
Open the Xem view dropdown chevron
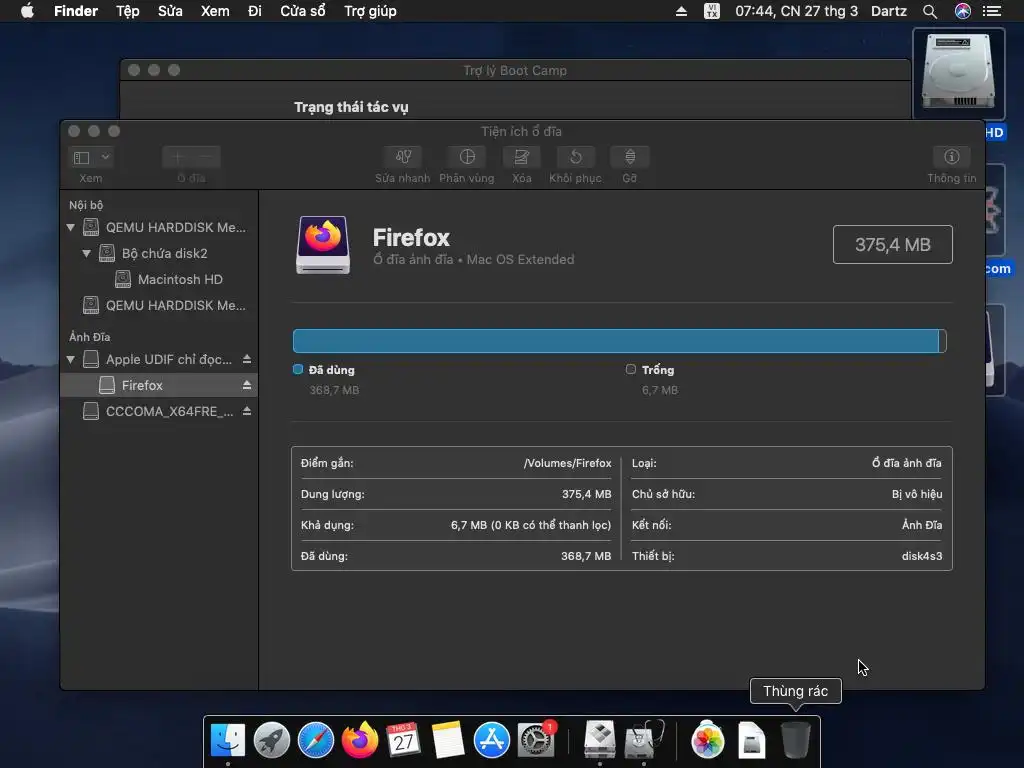pyautogui.click(x=105, y=157)
